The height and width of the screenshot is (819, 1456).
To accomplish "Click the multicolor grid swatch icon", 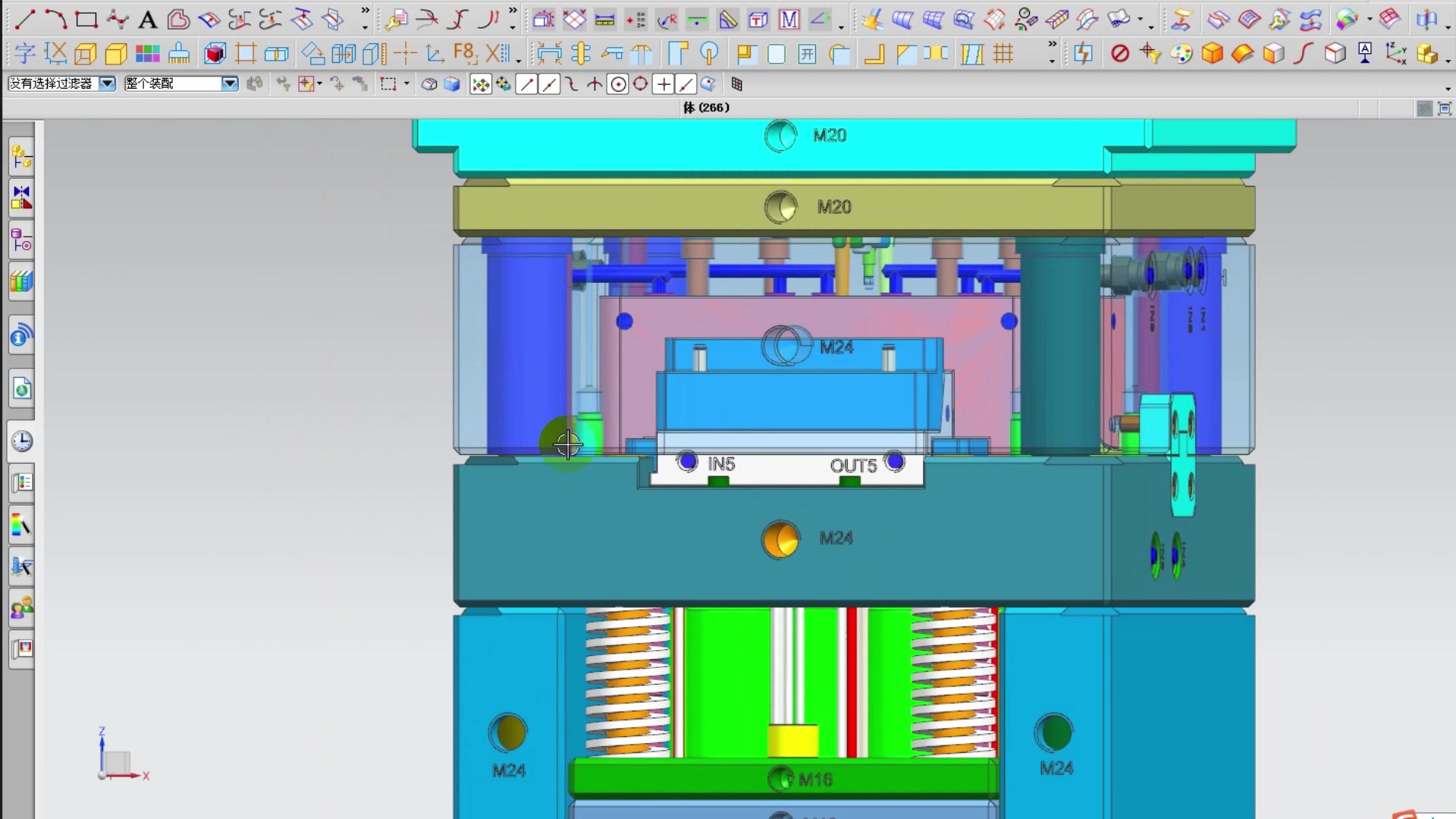I will 147,54.
